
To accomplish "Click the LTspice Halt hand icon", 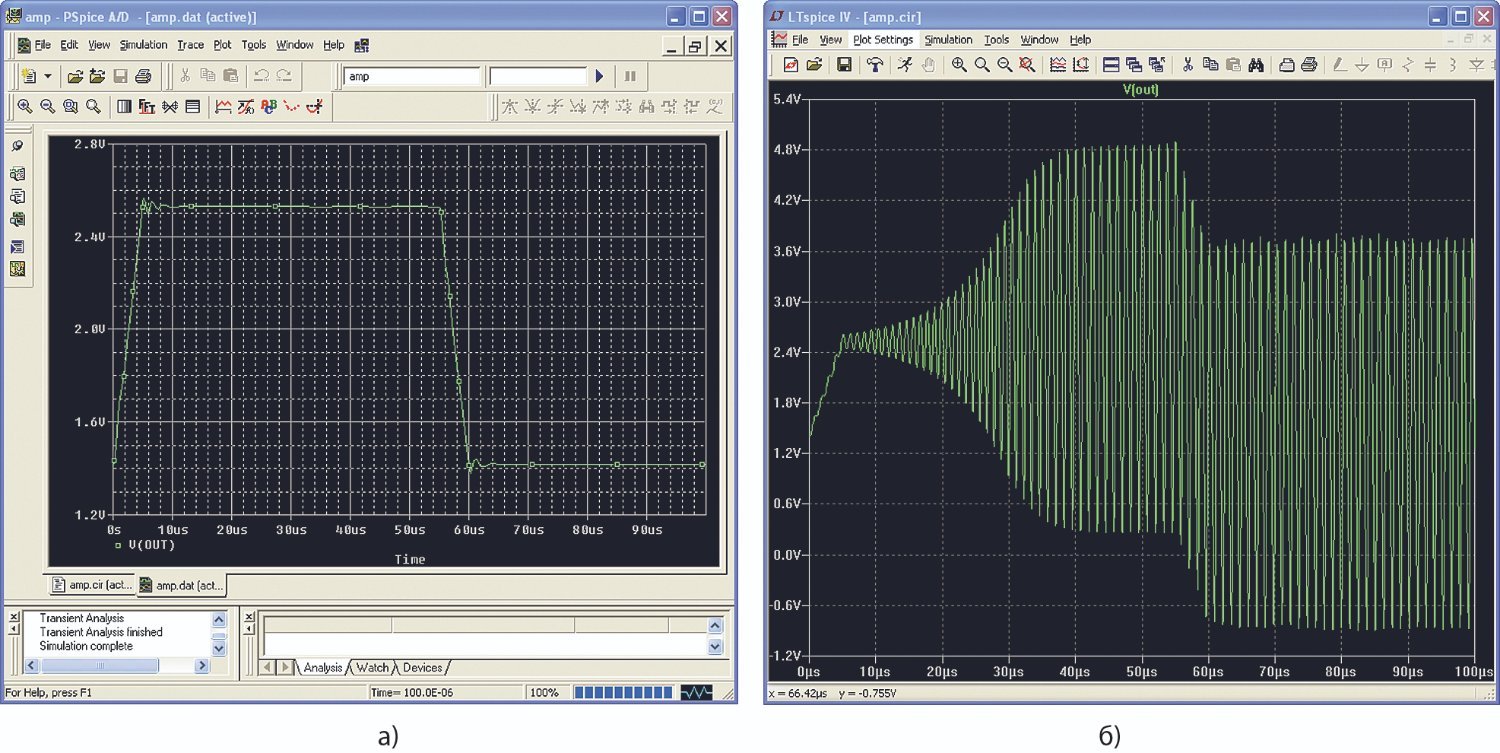I will pyautogui.click(x=928, y=65).
